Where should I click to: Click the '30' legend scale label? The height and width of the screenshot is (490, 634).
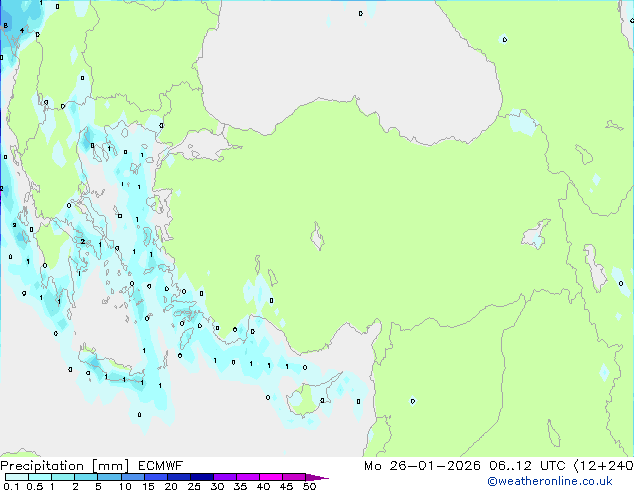(x=217, y=486)
